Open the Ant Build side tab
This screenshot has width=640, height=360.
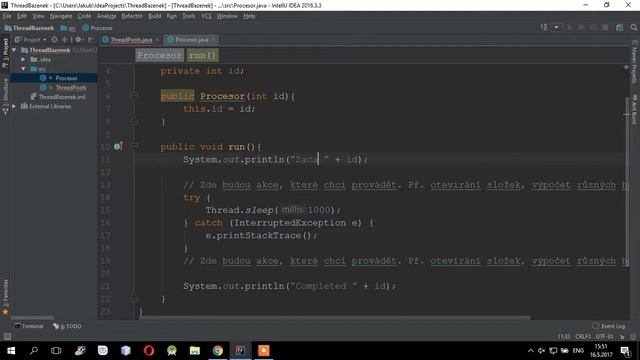pos(635,108)
